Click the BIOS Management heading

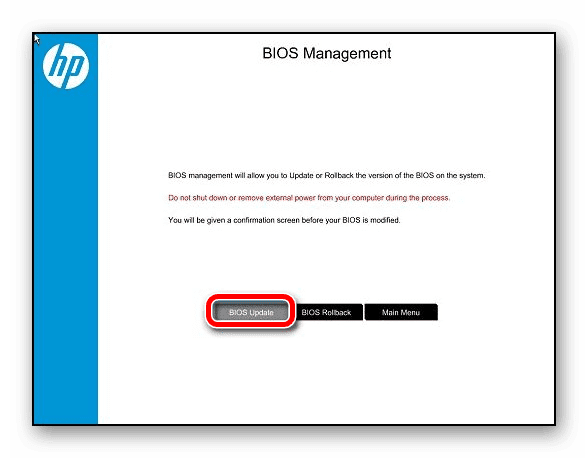pyautogui.click(x=327, y=53)
